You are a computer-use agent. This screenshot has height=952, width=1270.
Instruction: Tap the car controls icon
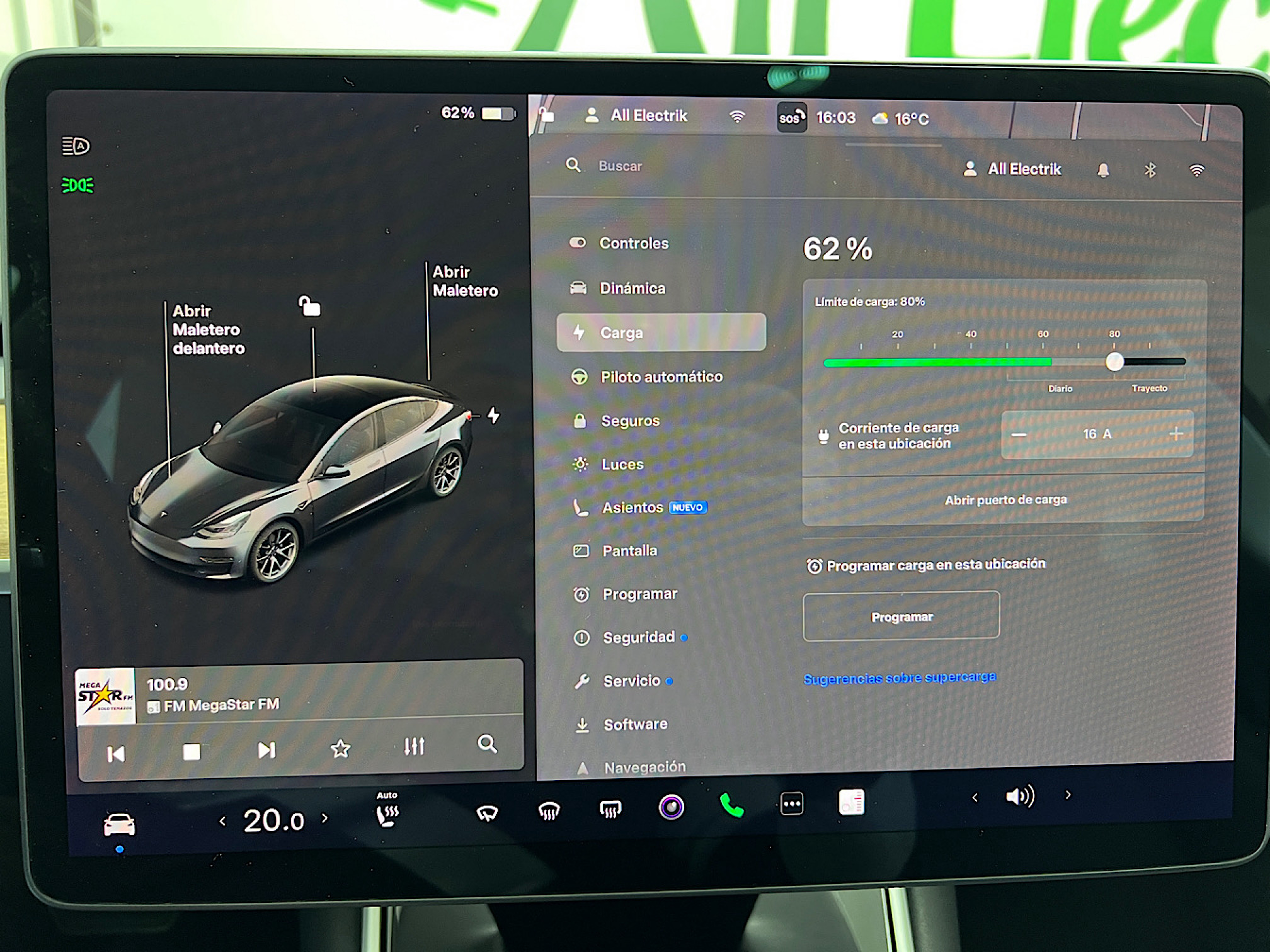(x=119, y=824)
